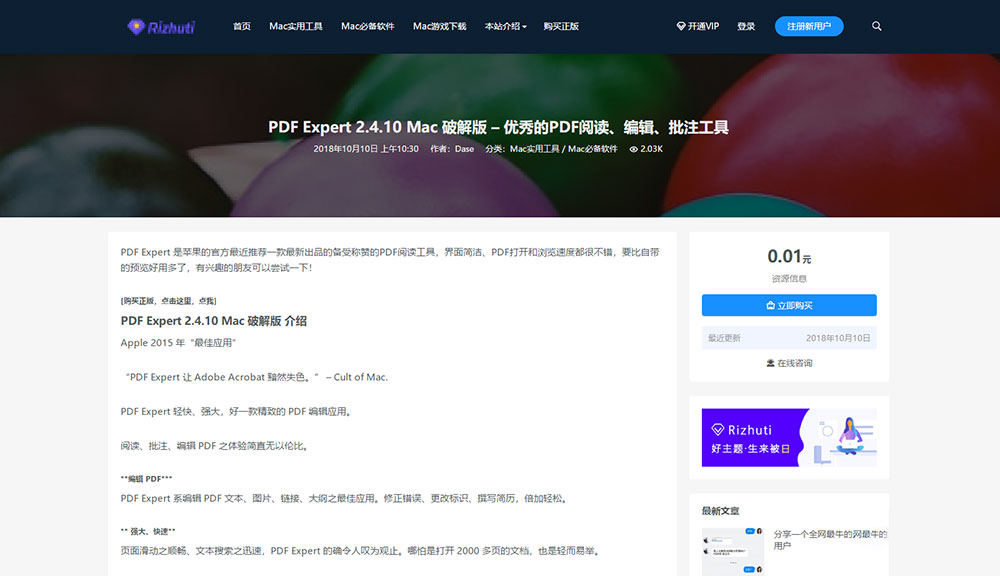Image resolution: width=1000 pixels, height=576 pixels.
Task: Open category Mac必备软件 in post meta
Action: [592, 149]
